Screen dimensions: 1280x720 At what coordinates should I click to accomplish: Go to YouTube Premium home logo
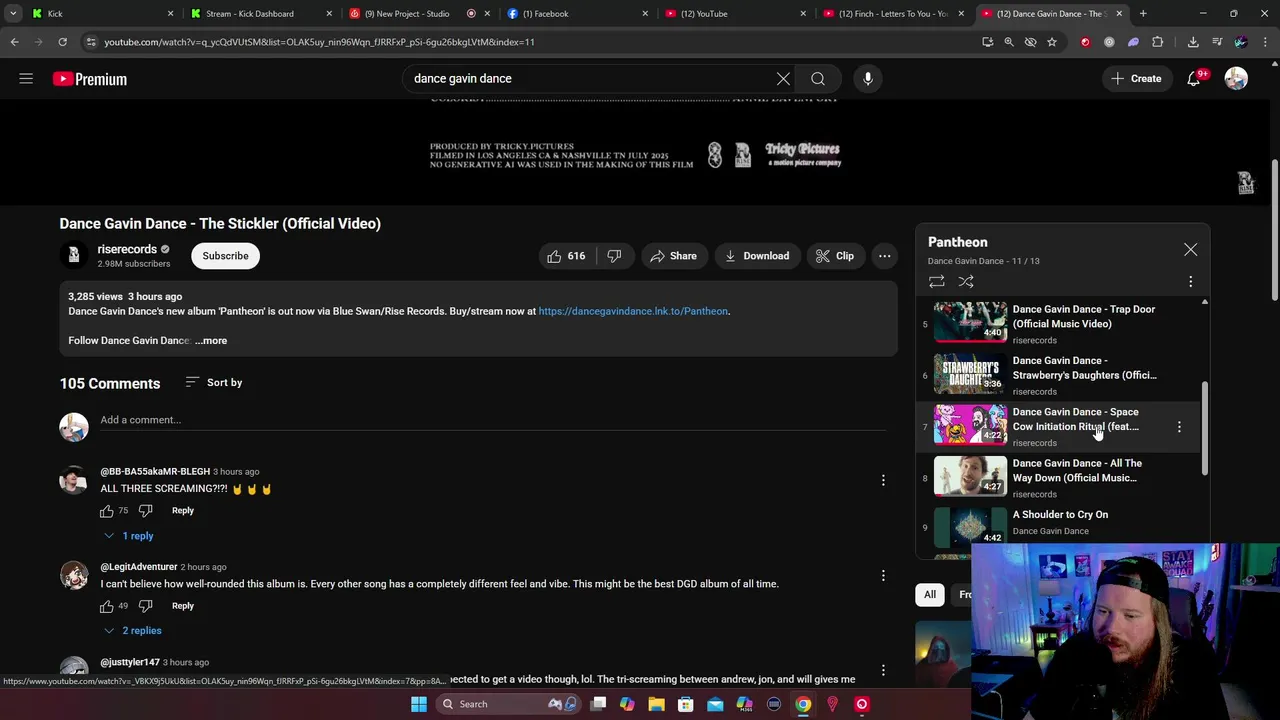[90, 79]
